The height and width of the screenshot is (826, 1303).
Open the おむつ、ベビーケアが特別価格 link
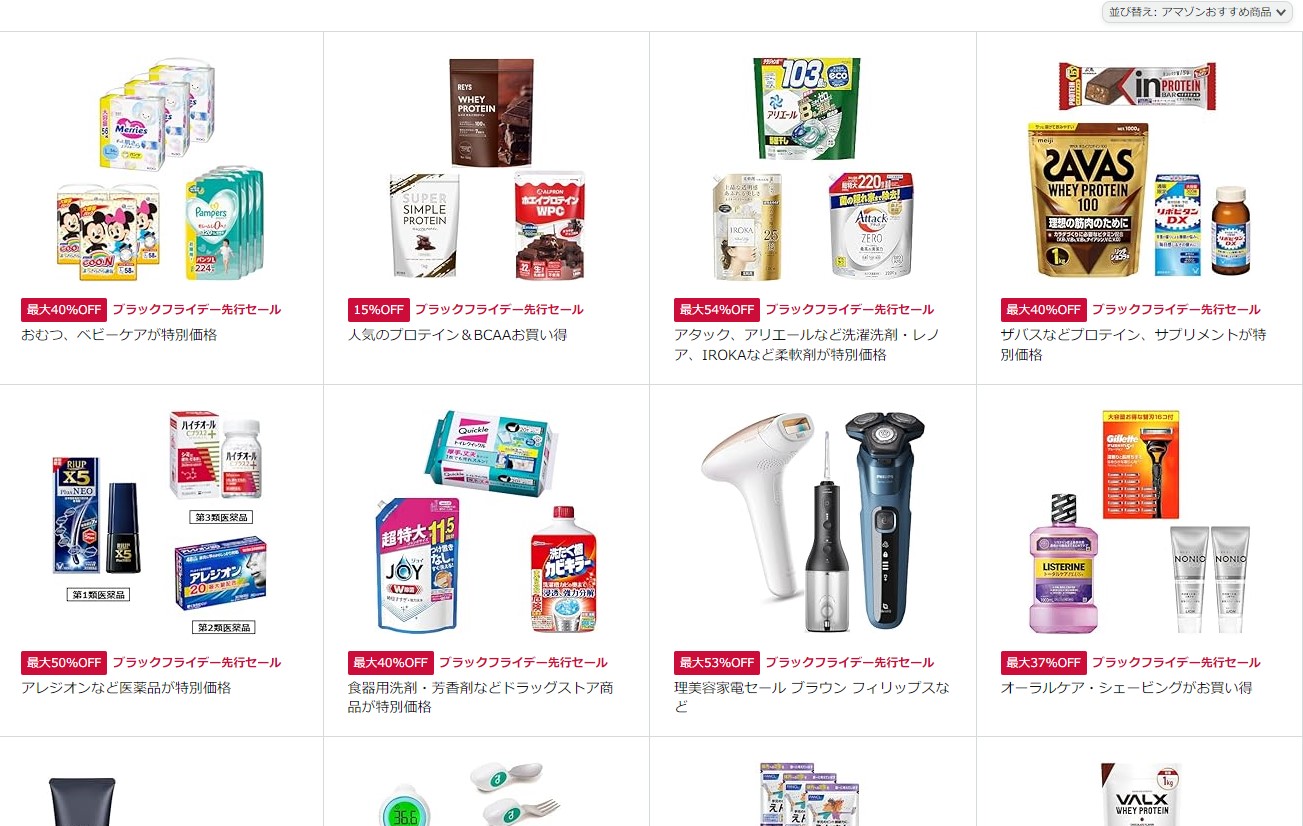[119, 335]
